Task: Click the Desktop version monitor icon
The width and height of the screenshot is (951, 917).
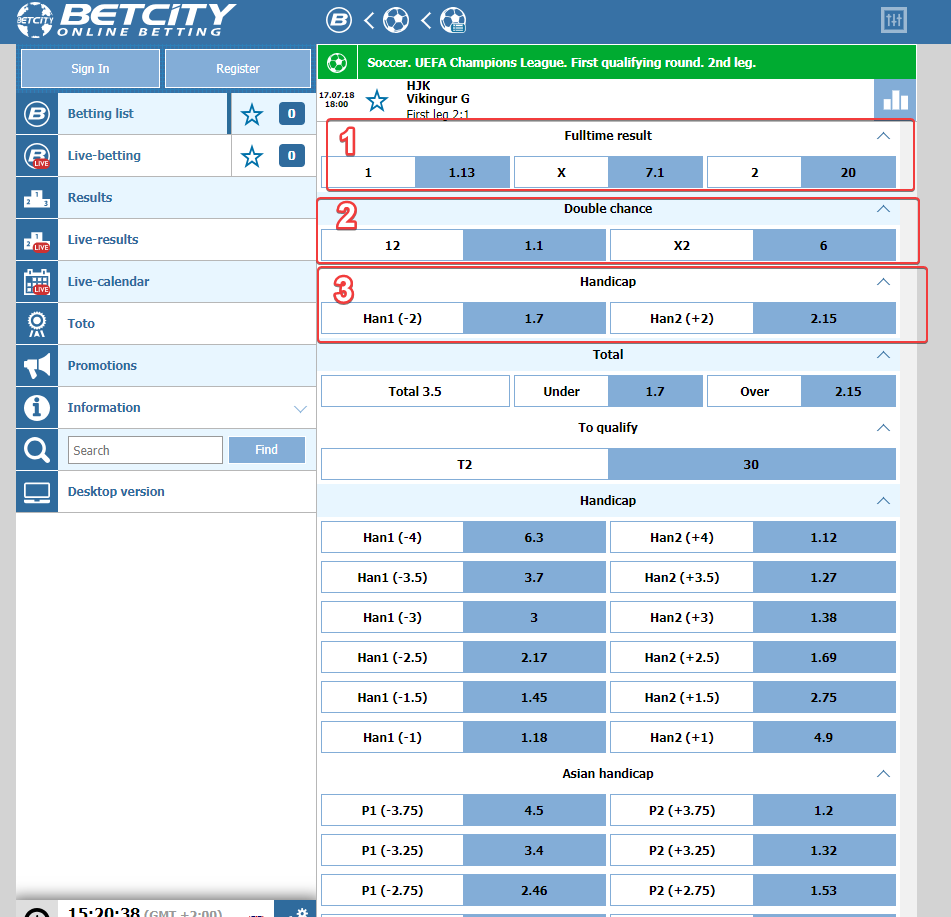Action: click(37, 492)
